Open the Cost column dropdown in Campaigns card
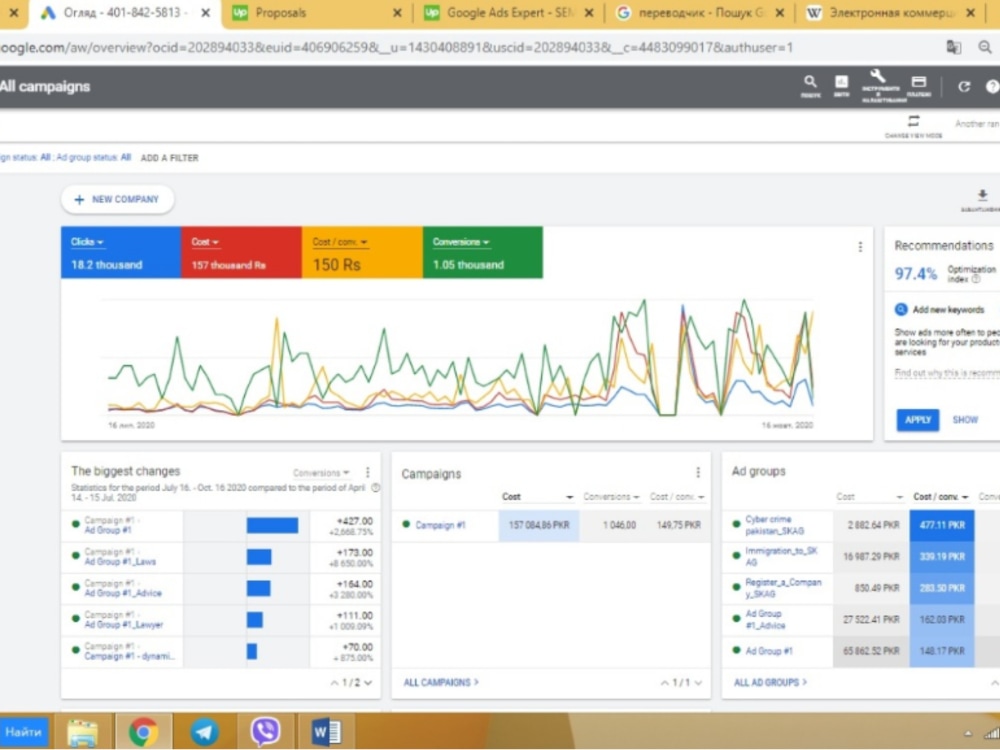 [x=537, y=497]
